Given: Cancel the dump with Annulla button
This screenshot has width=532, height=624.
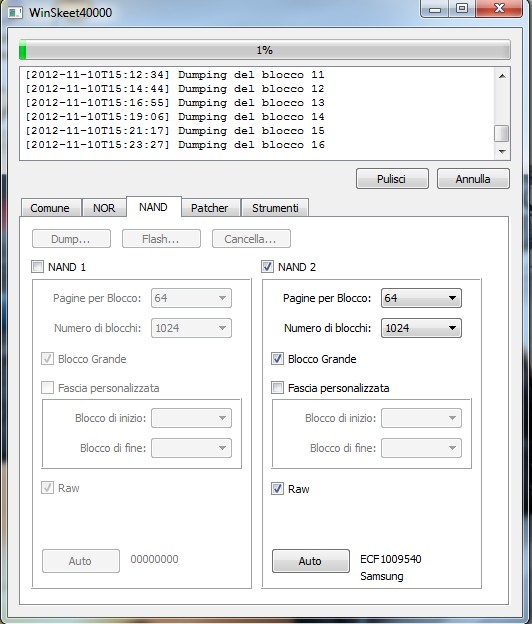Looking at the screenshot, I should click(473, 179).
